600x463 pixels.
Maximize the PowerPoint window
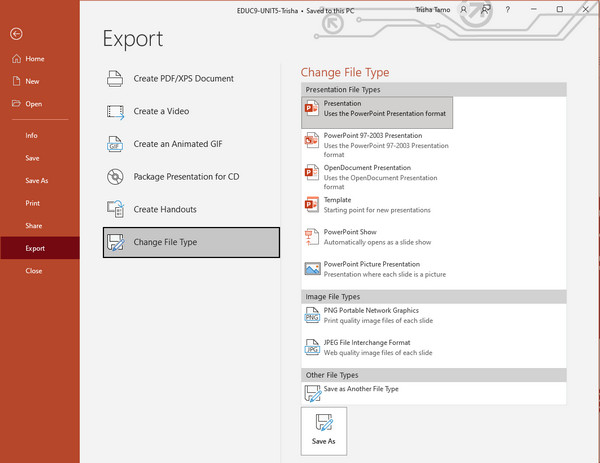559,9
